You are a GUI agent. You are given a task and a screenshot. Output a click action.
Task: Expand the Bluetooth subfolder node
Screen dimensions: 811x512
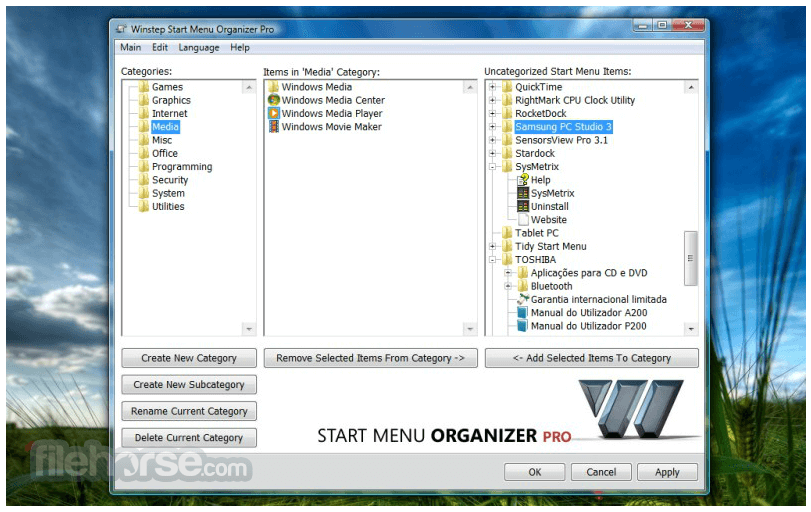(508, 286)
